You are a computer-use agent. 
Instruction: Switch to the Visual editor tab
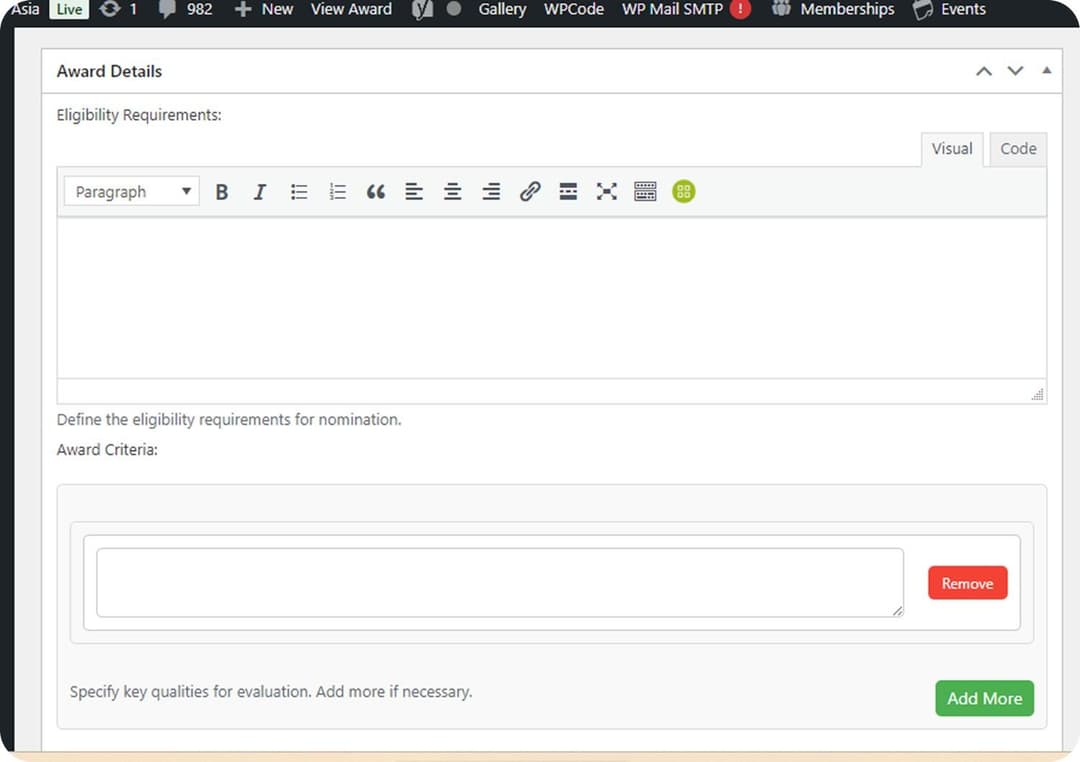coord(951,148)
